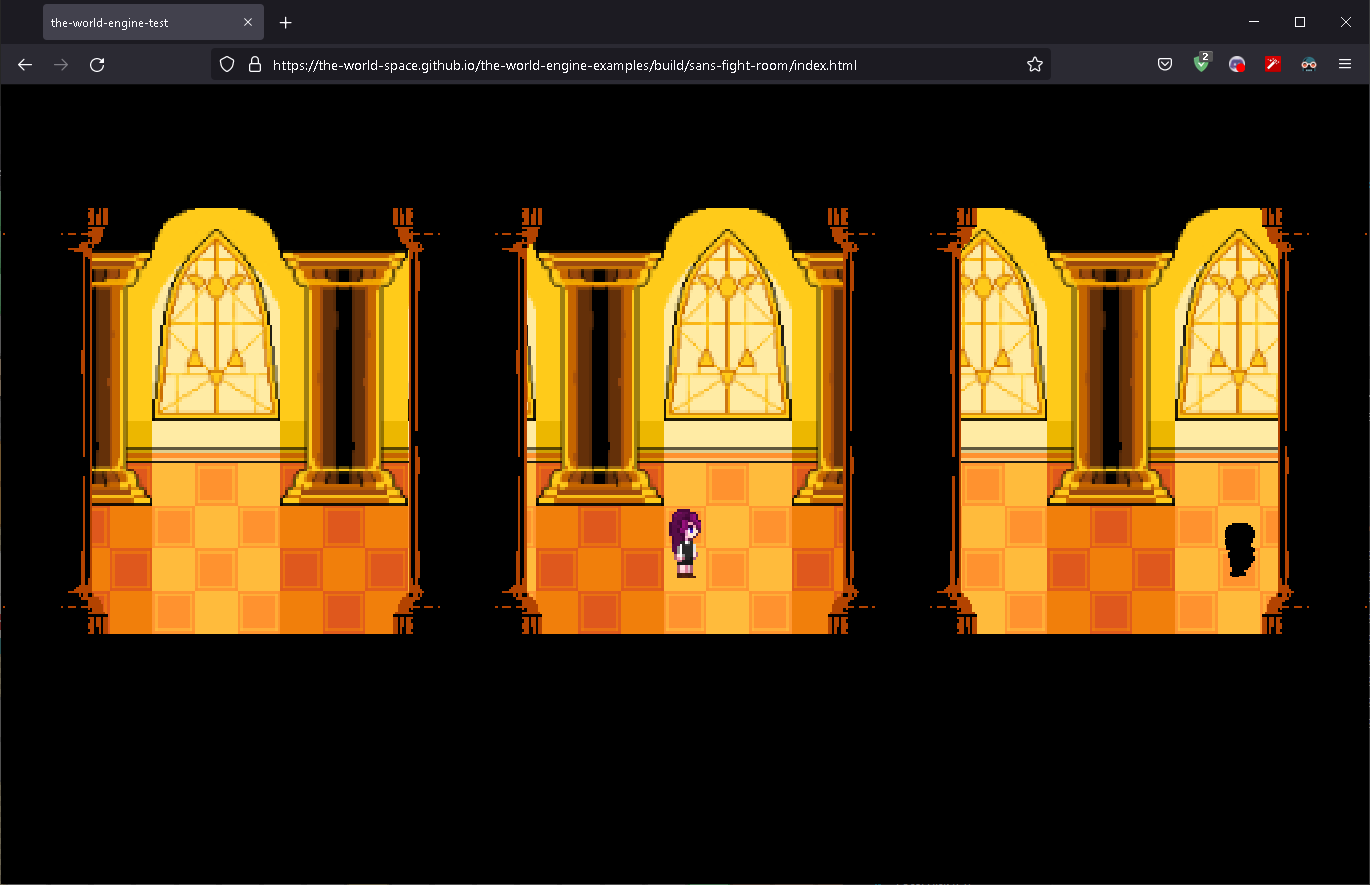Bookmark this page with the star
Viewport: 1370px width, 885px height.
pos(1035,64)
